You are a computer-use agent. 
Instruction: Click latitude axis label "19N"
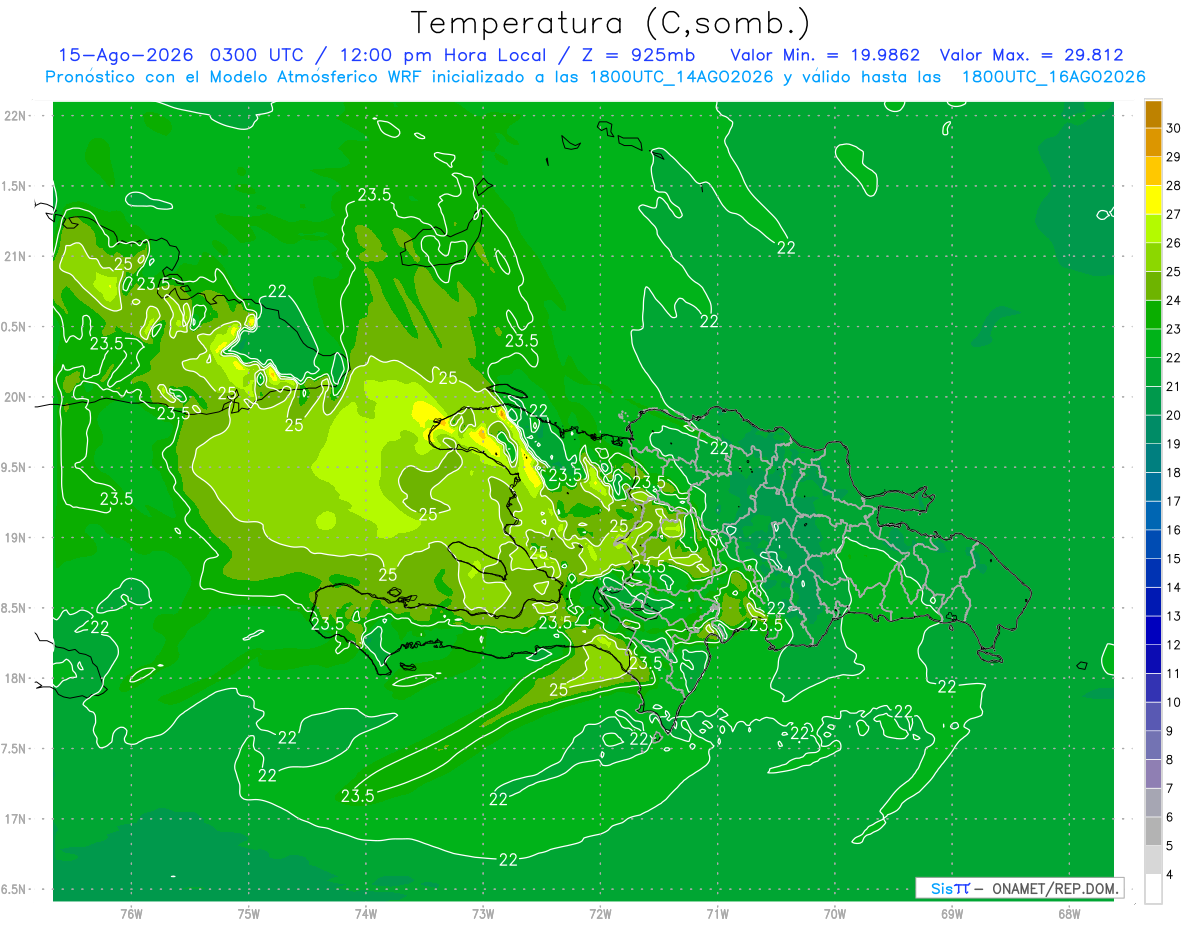point(14,538)
